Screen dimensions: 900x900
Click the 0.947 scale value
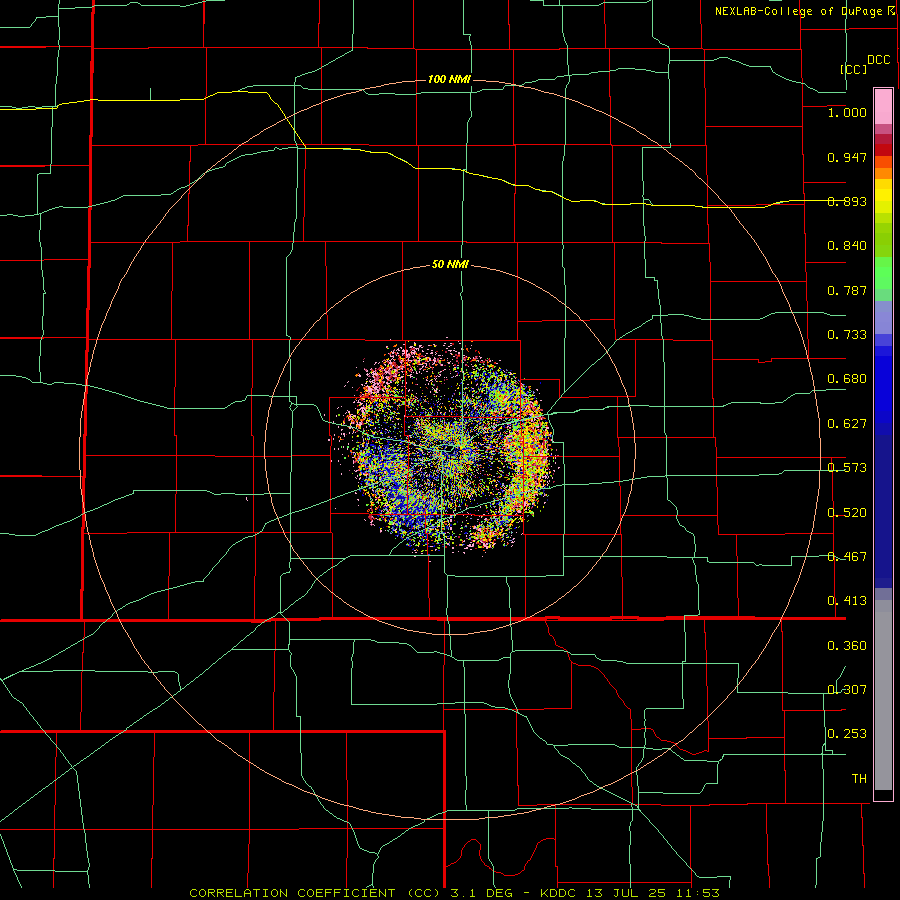coord(847,157)
